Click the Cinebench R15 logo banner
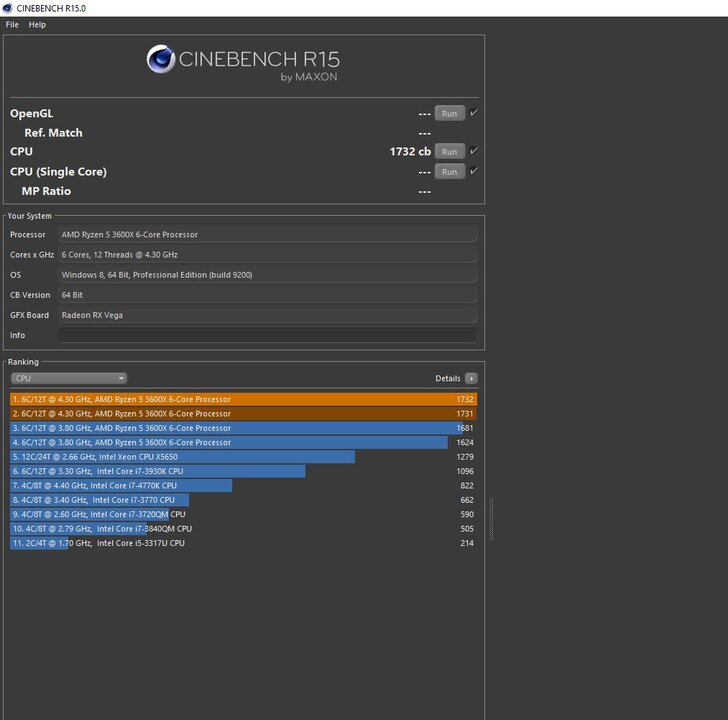The image size is (728, 720). [243, 64]
